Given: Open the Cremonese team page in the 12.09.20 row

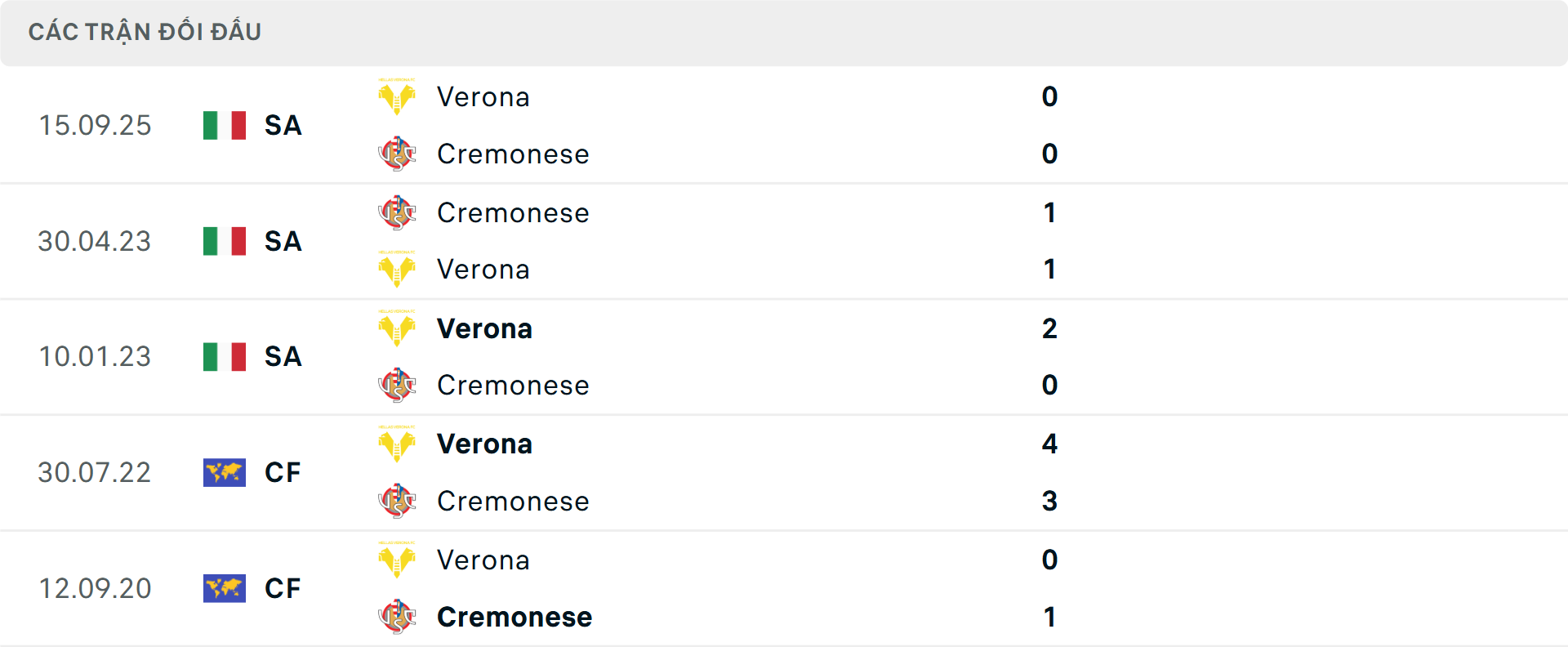Looking at the screenshot, I should pos(514,617).
